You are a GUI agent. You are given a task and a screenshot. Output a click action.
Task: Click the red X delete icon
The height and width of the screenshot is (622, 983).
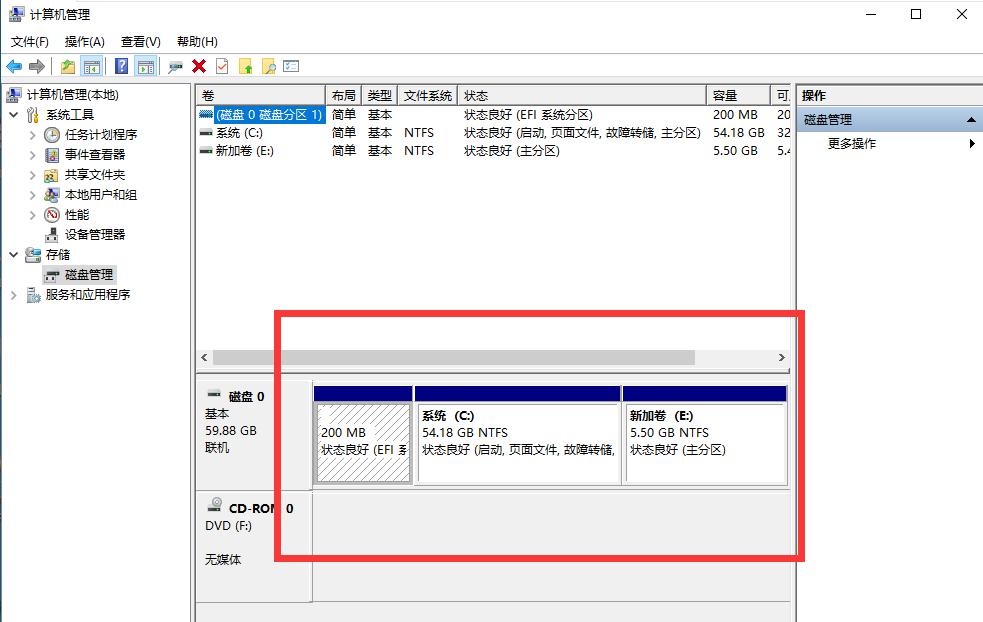[x=199, y=66]
